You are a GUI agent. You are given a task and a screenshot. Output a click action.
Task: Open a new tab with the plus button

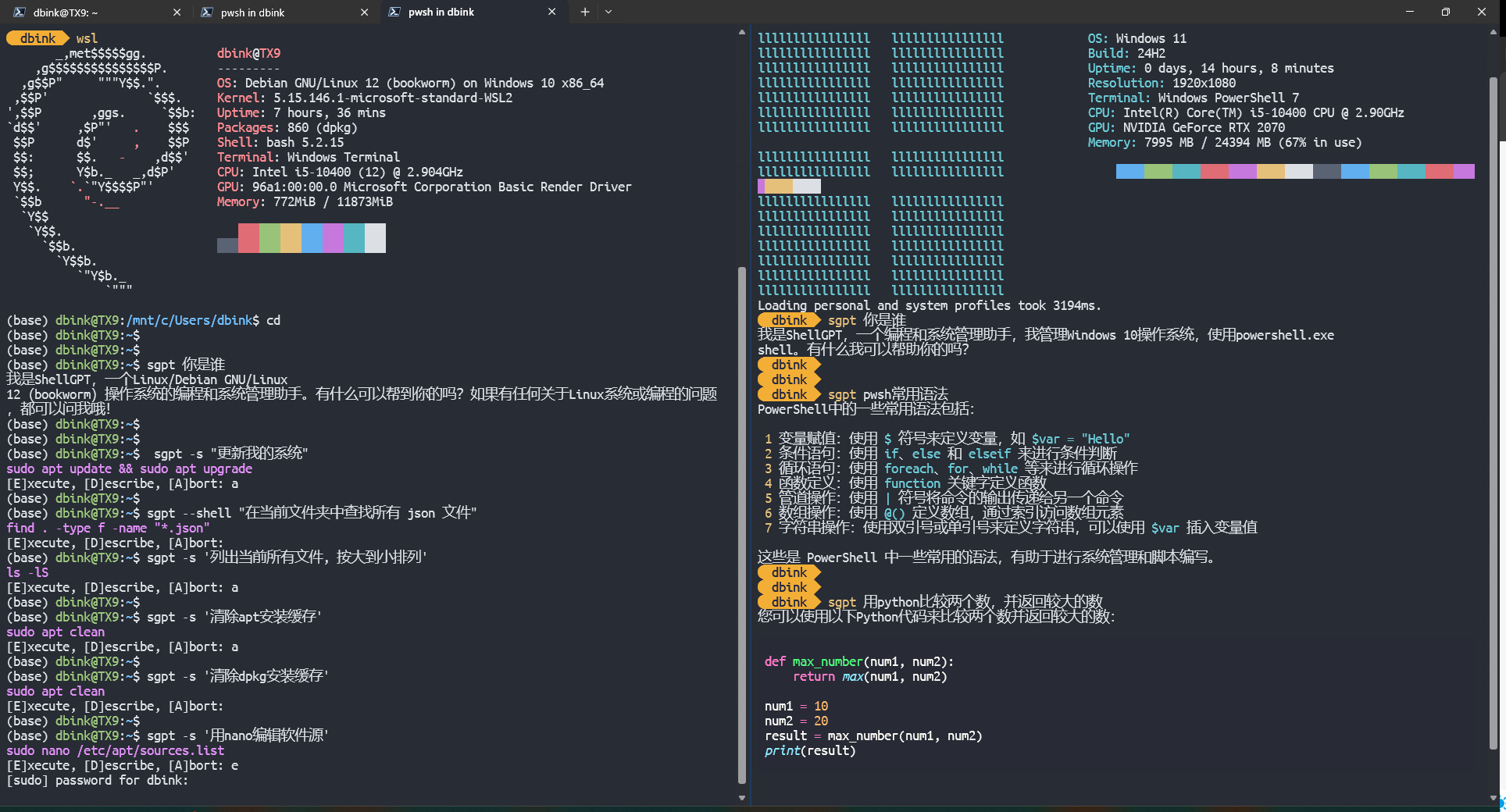click(584, 12)
